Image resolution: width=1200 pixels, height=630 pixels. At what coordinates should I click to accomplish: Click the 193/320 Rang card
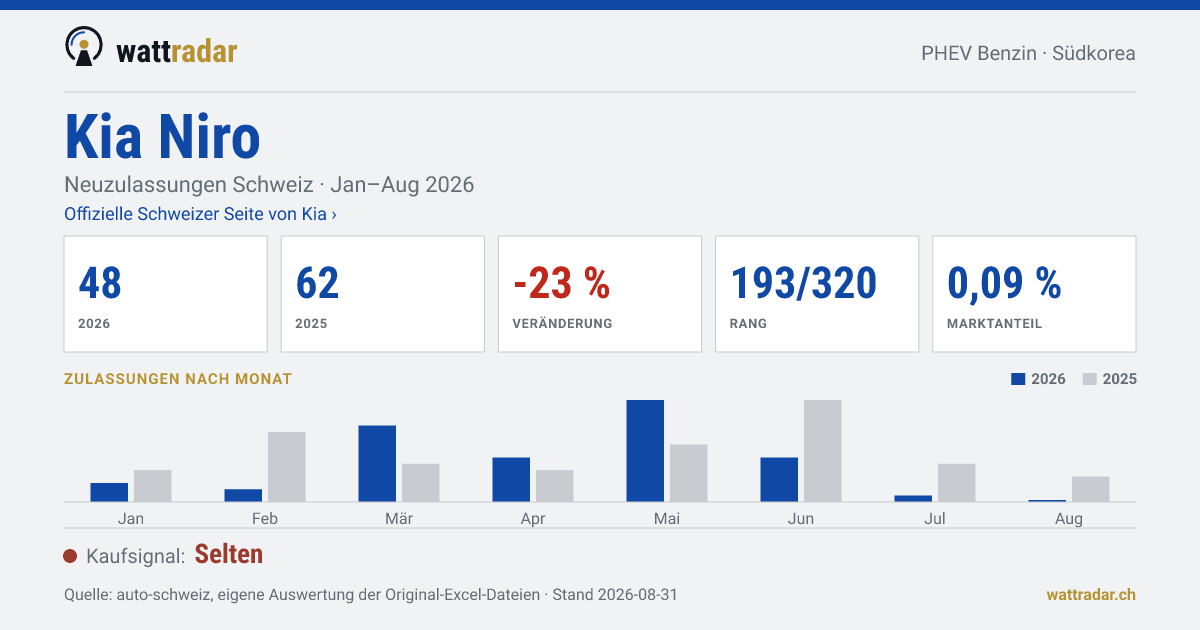[816, 294]
